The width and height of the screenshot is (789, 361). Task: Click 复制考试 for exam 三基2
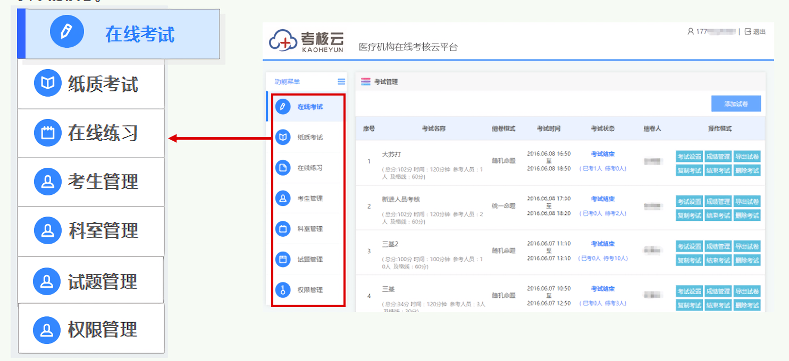[x=689, y=260]
